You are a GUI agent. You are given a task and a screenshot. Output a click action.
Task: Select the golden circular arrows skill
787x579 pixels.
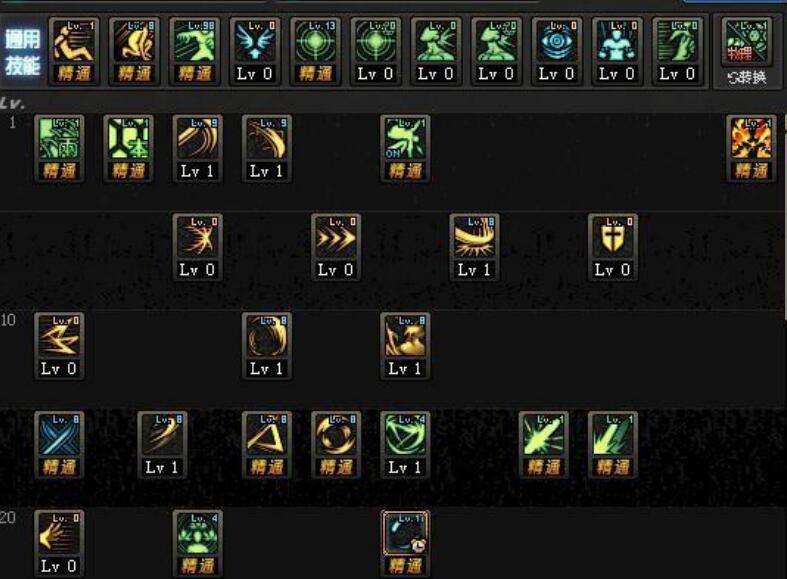click(335, 445)
